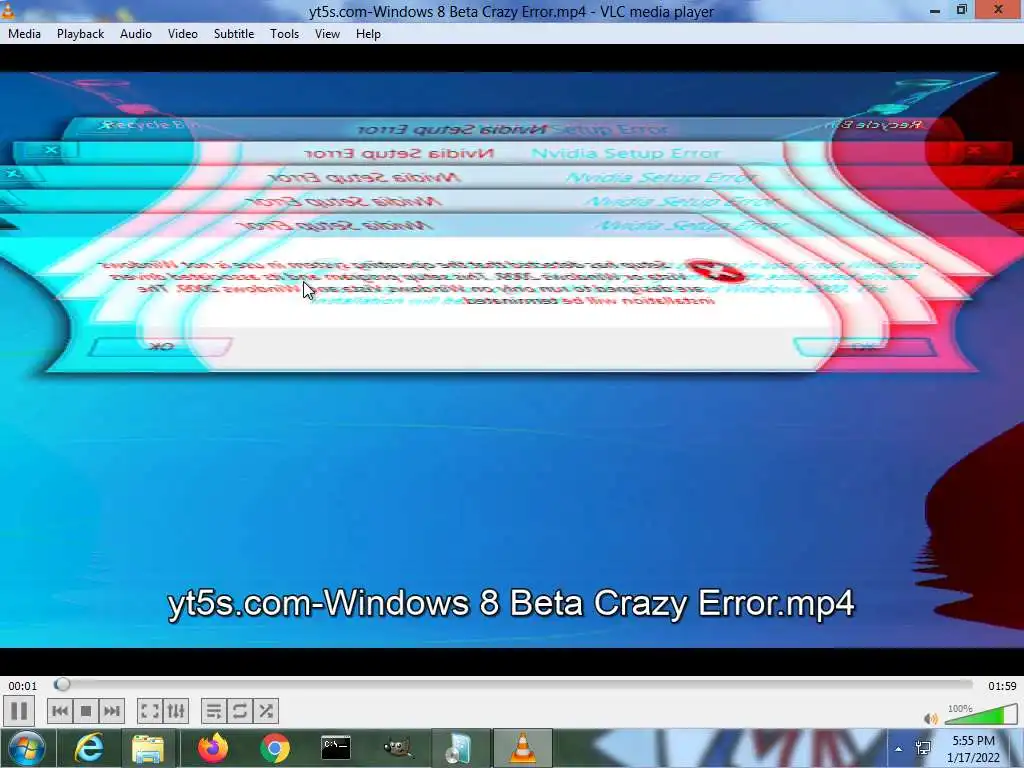Toggle random shuffle playback
The height and width of the screenshot is (768, 1024).
point(266,711)
